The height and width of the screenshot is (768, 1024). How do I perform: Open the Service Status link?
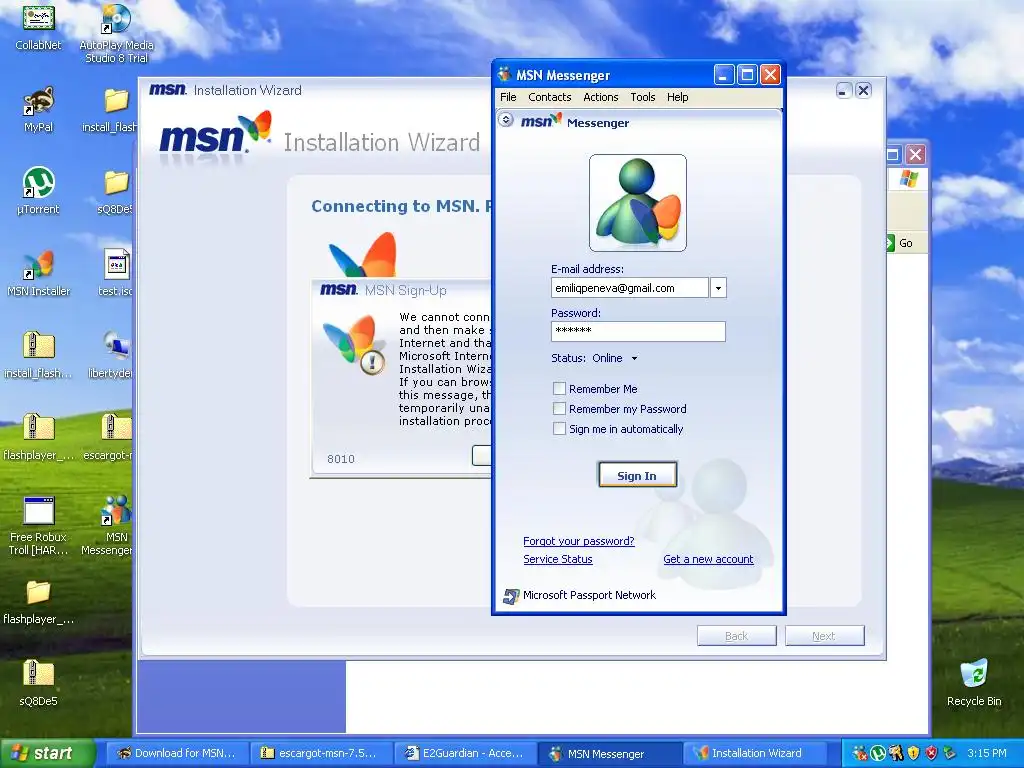click(x=558, y=559)
